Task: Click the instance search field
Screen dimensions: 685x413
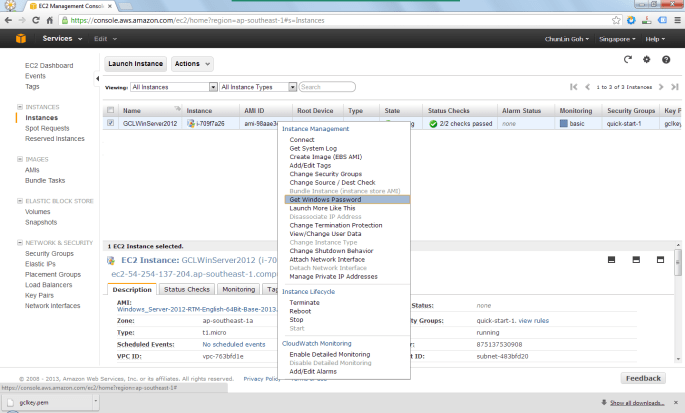Action: (x=327, y=87)
